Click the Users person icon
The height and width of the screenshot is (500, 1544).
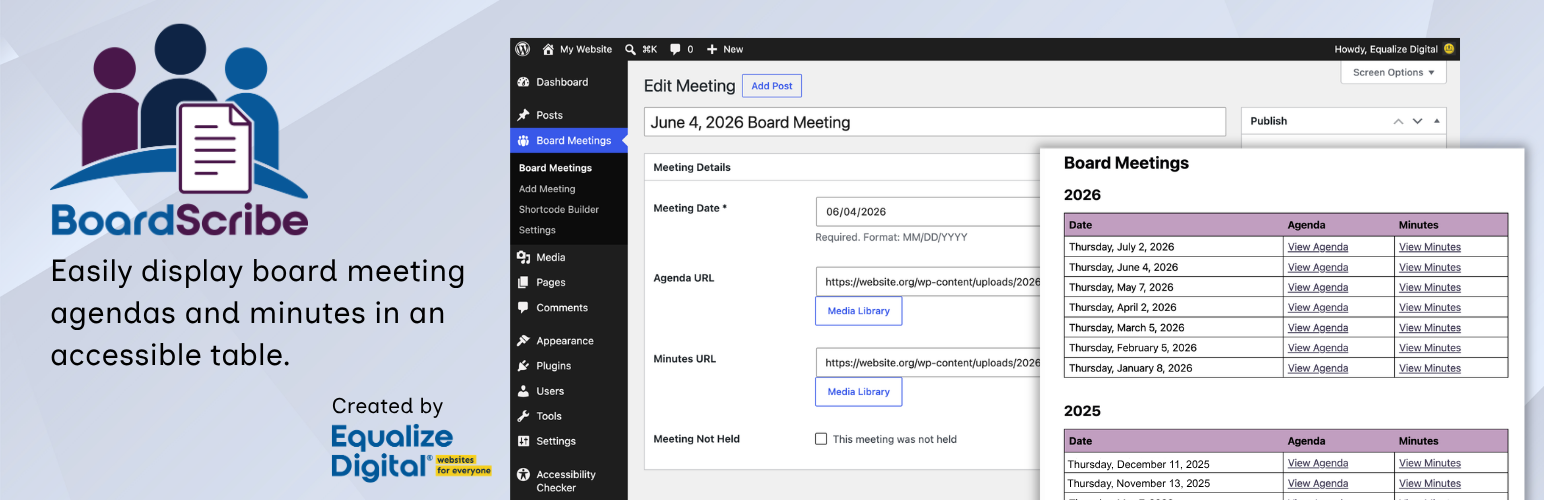tap(523, 391)
